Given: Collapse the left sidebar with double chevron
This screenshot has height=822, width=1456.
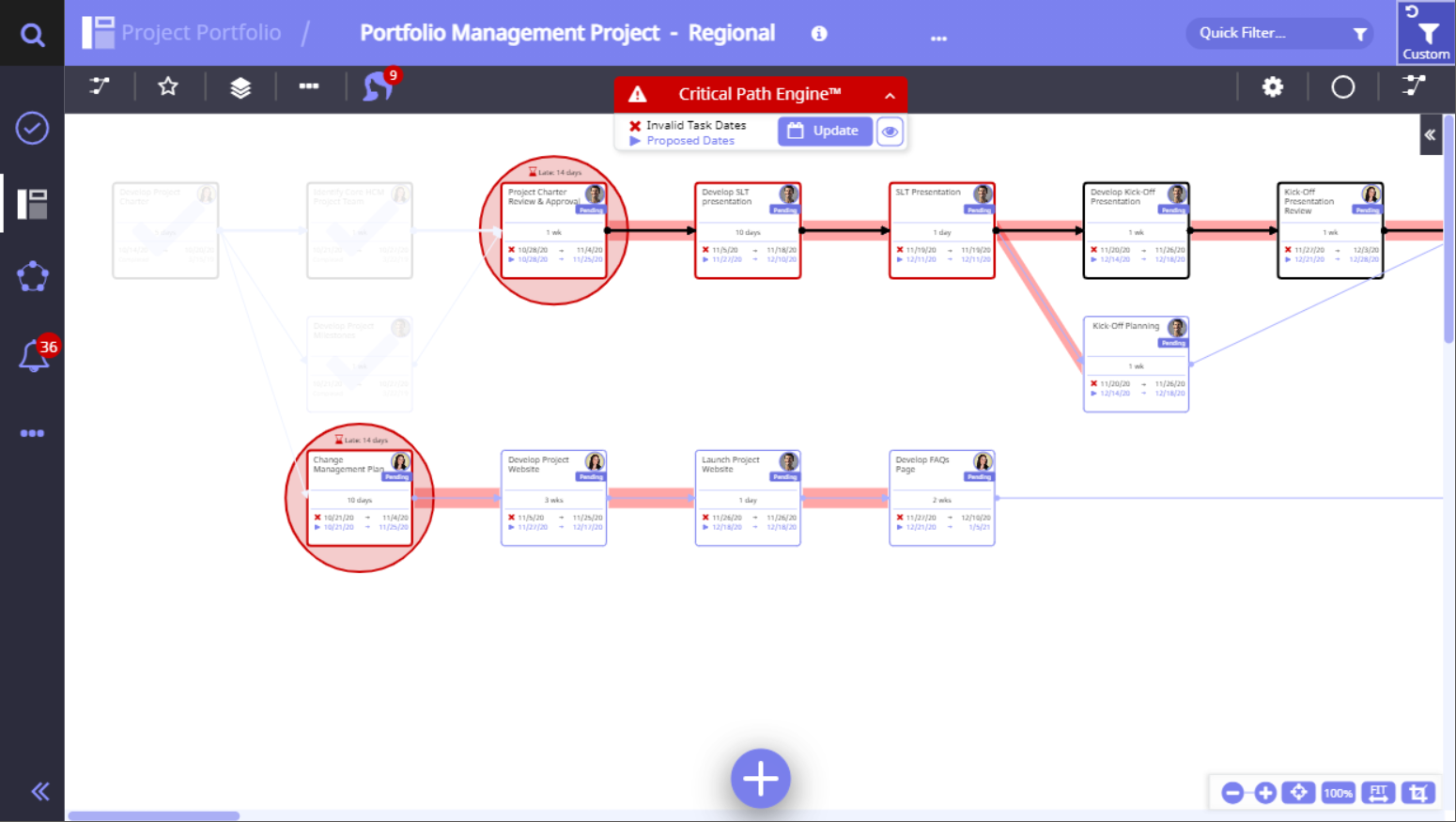Looking at the screenshot, I should coord(39,791).
